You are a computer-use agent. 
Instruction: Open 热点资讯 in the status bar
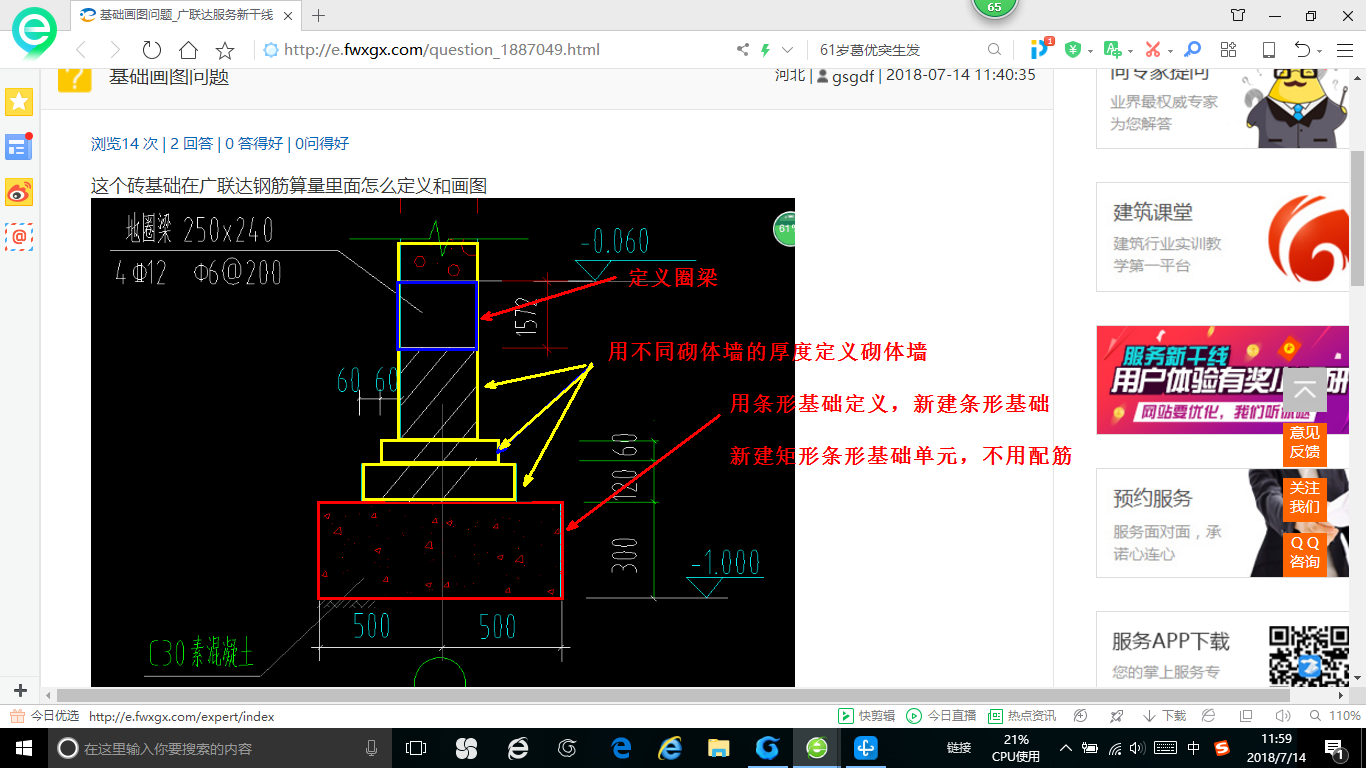[1022, 716]
